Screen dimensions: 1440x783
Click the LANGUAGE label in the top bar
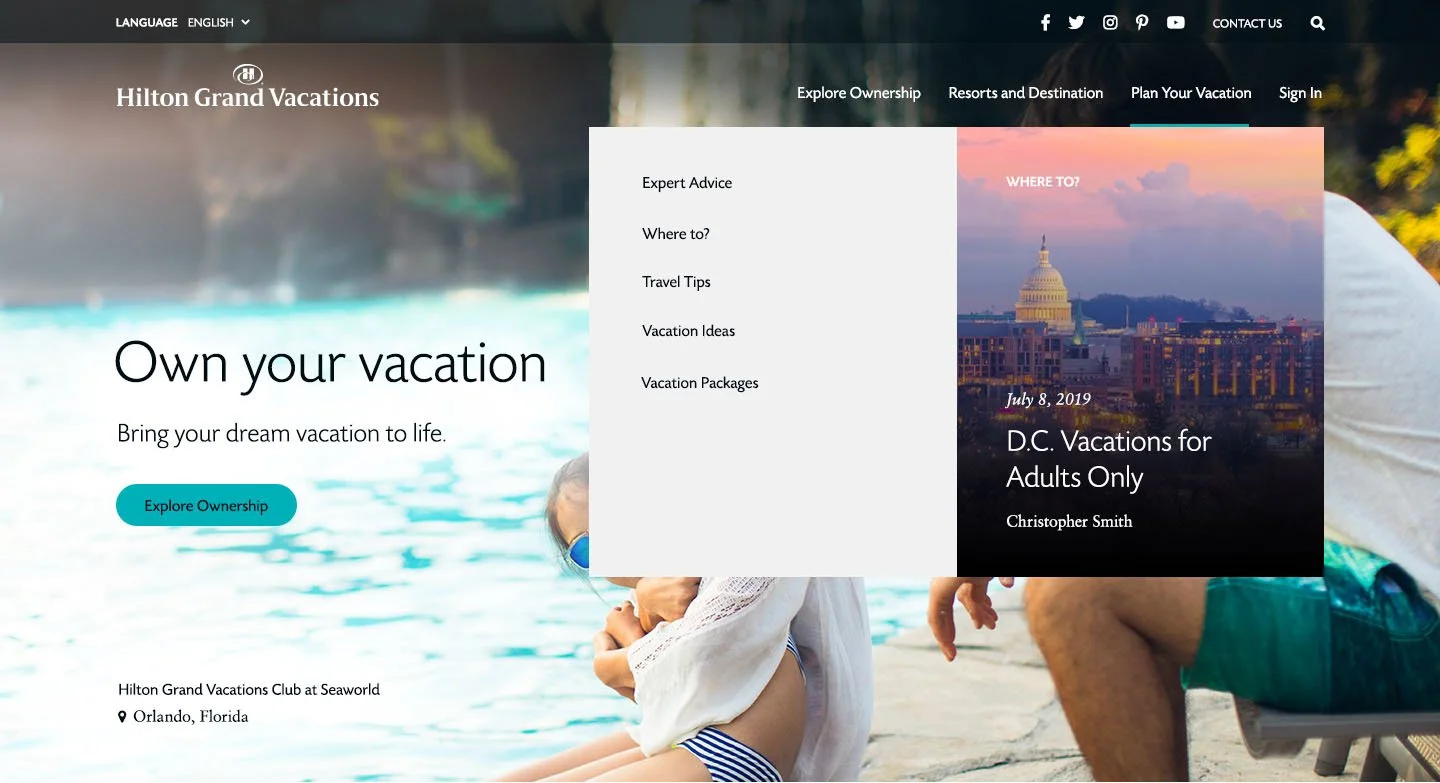point(147,22)
